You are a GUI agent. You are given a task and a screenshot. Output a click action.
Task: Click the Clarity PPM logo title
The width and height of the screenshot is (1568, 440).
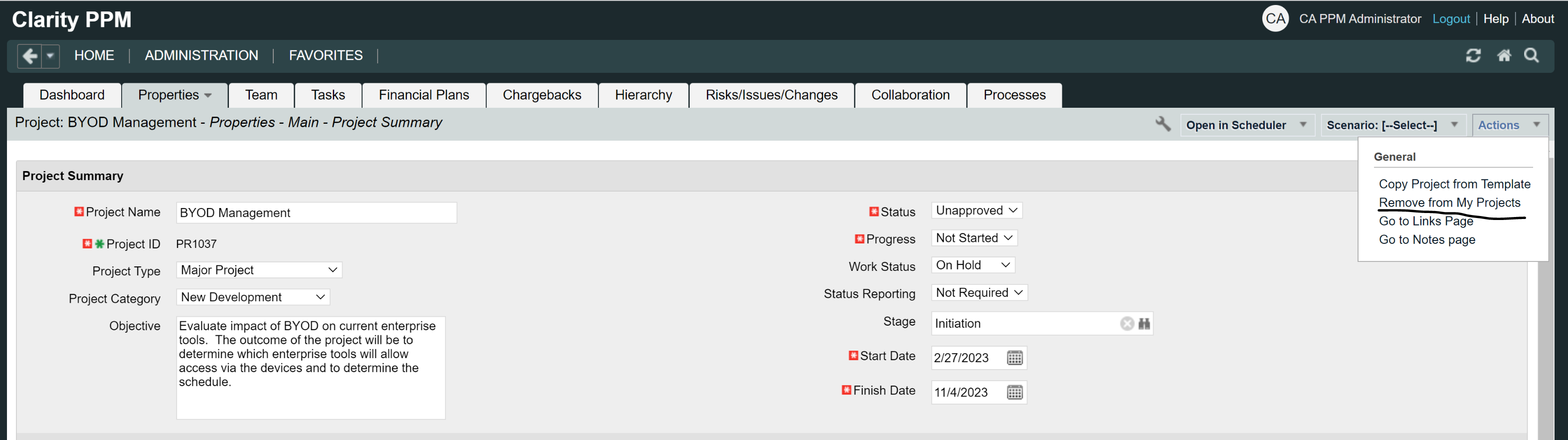pyautogui.click(x=72, y=19)
